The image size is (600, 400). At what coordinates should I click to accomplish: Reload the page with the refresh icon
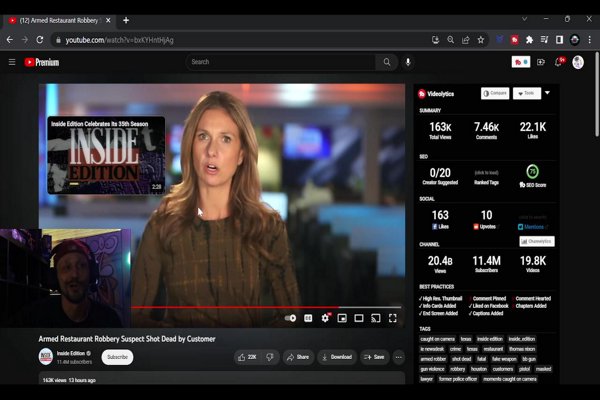coord(40,40)
